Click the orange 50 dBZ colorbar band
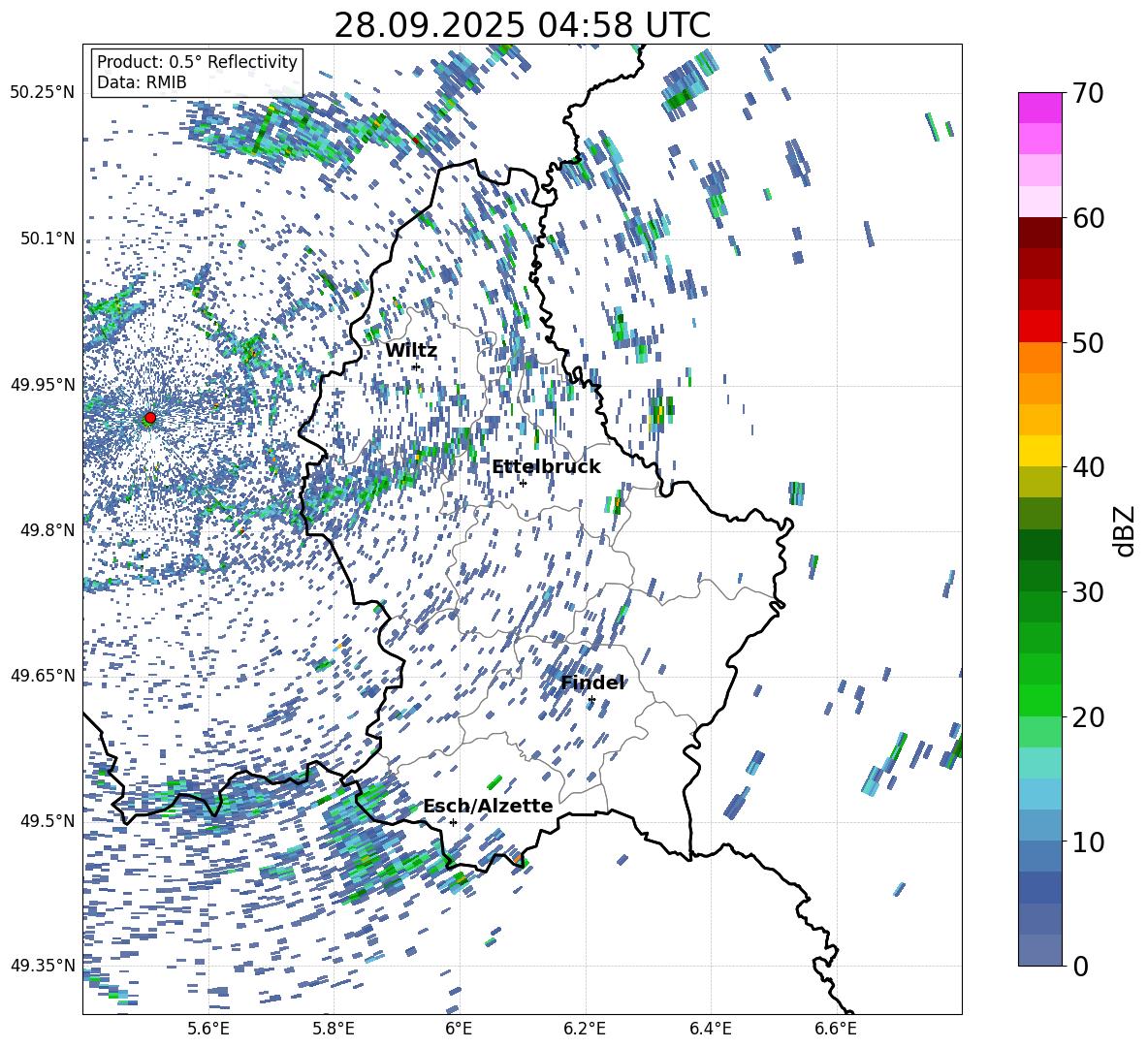 click(x=1040, y=357)
